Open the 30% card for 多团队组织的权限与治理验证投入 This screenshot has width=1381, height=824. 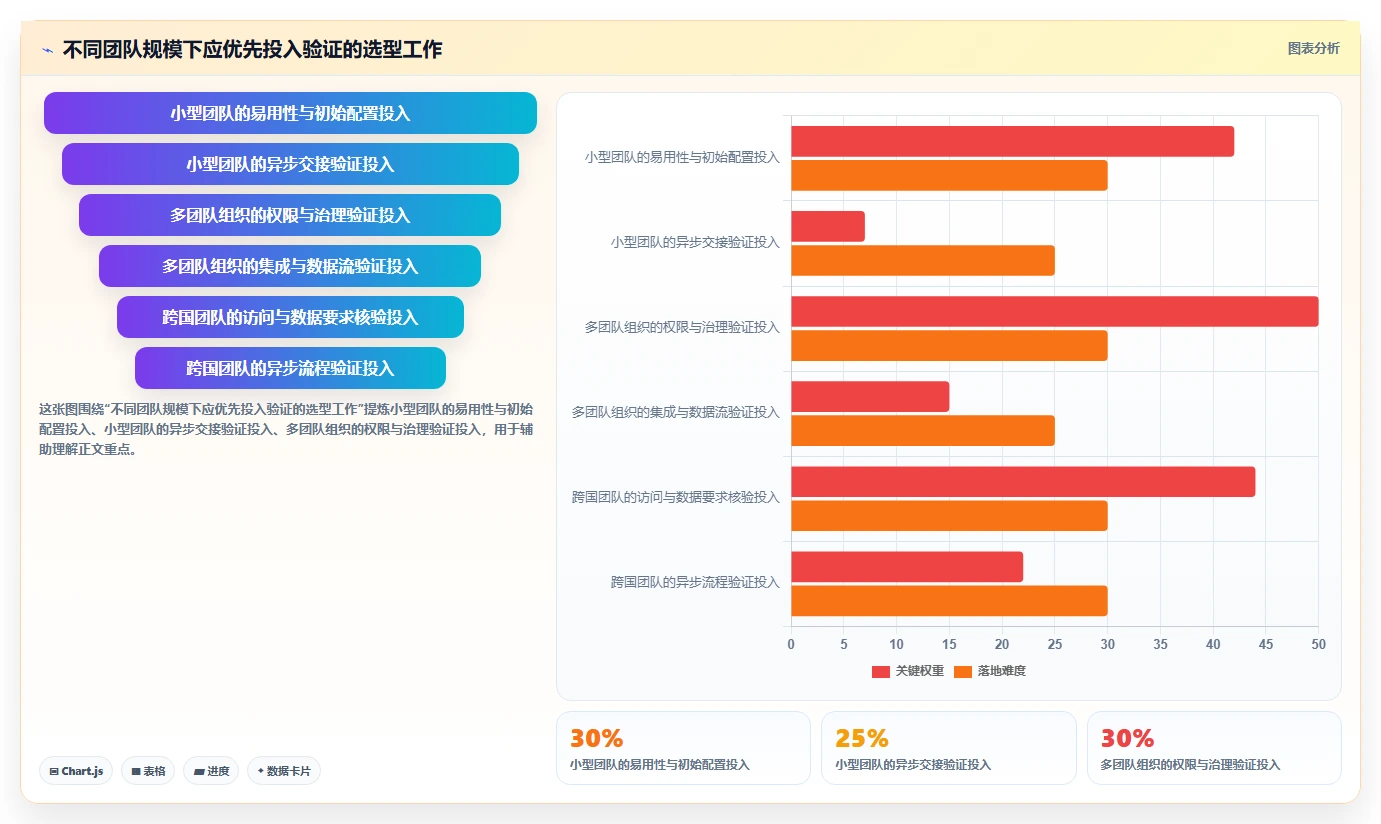(x=1214, y=748)
